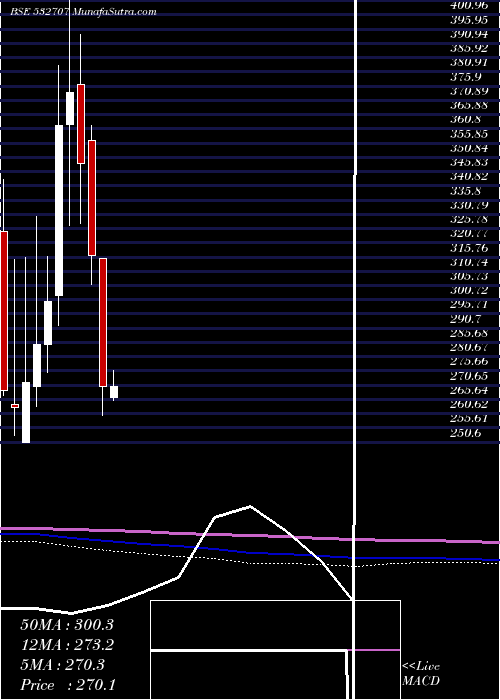Click the 12MA : 273.2 readout

(x=67, y=645)
